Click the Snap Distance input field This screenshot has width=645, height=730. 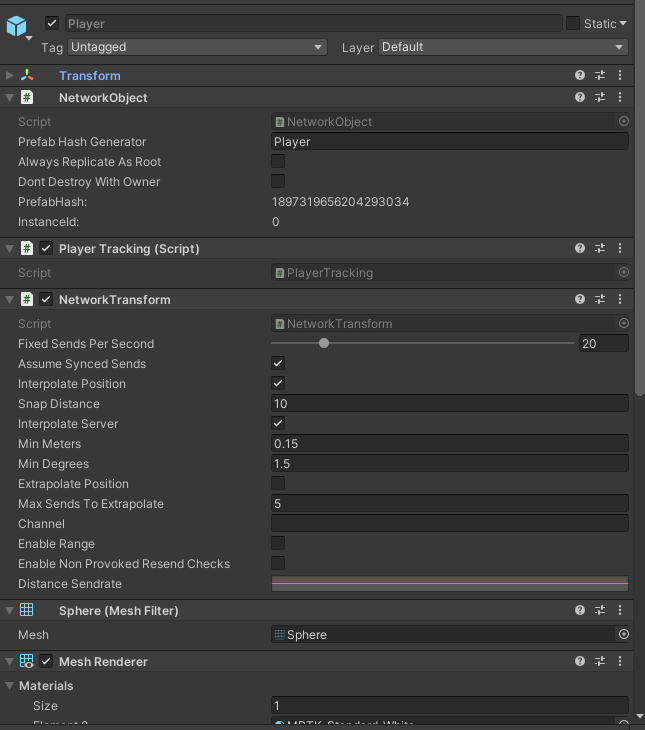450,404
